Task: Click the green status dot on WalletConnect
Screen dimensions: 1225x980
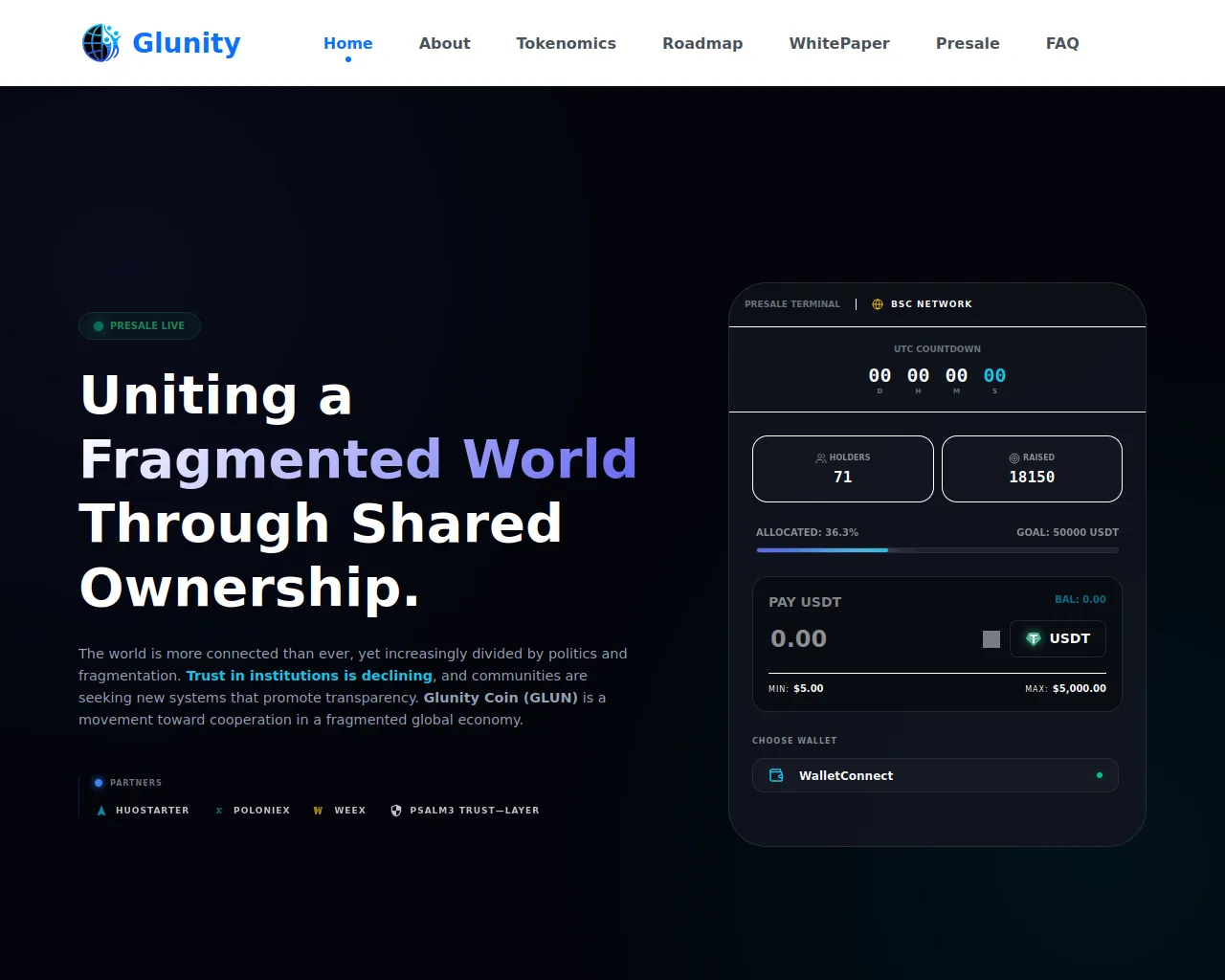Action: [1100, 775]
